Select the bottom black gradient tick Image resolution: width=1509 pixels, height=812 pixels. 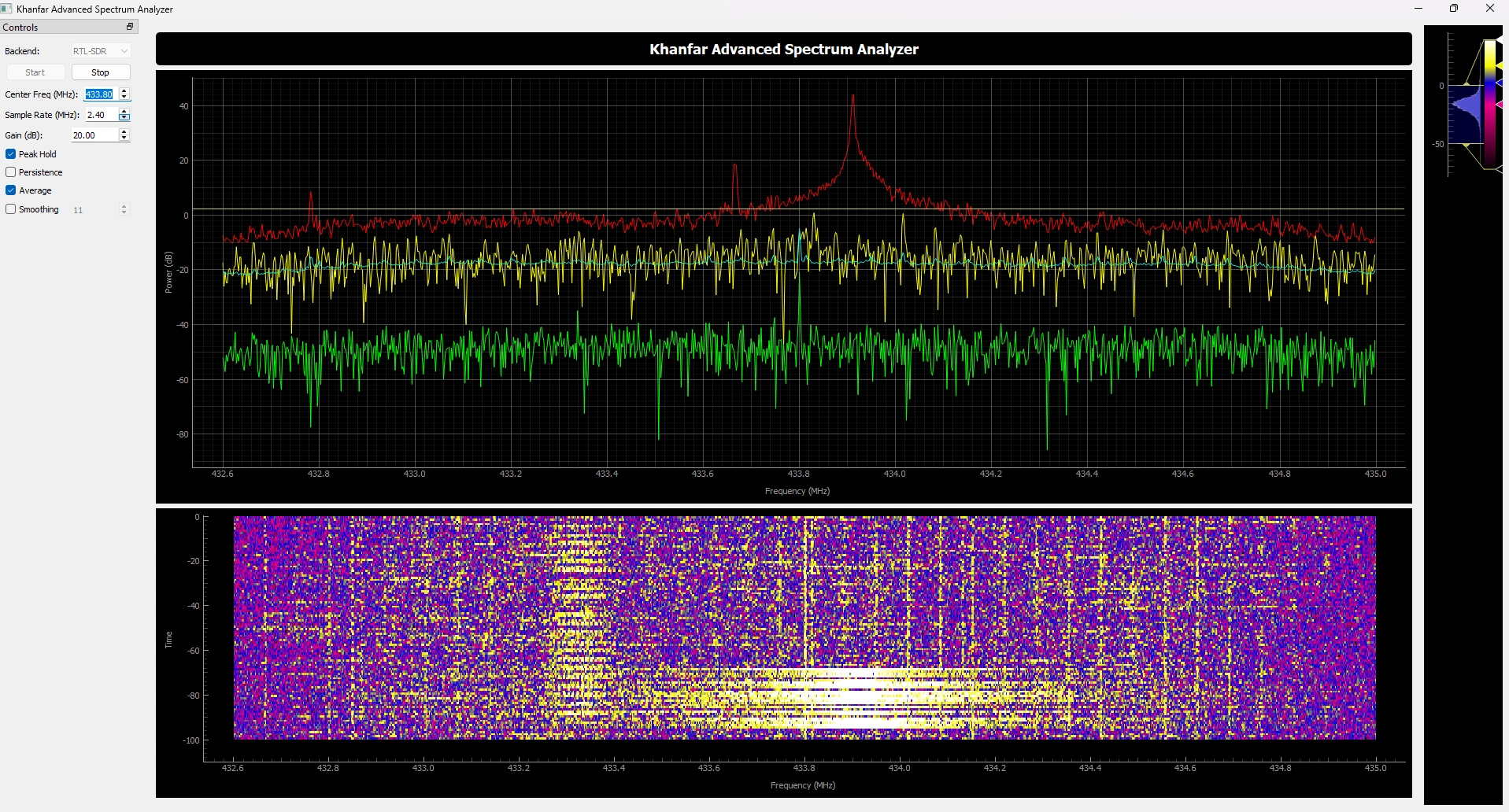click(x=1500, y=169)
